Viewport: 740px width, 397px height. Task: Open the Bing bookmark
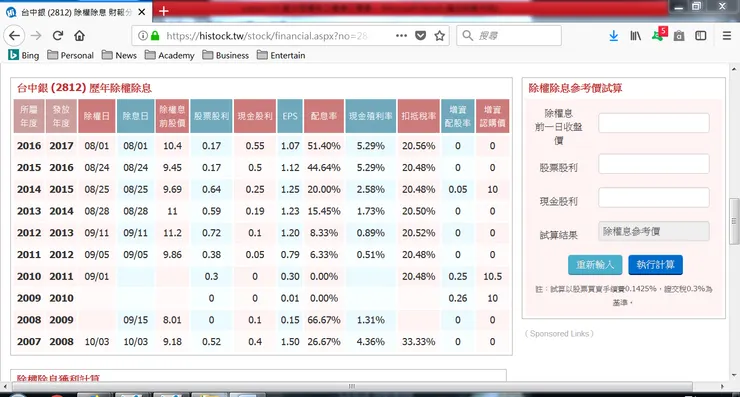24,55
